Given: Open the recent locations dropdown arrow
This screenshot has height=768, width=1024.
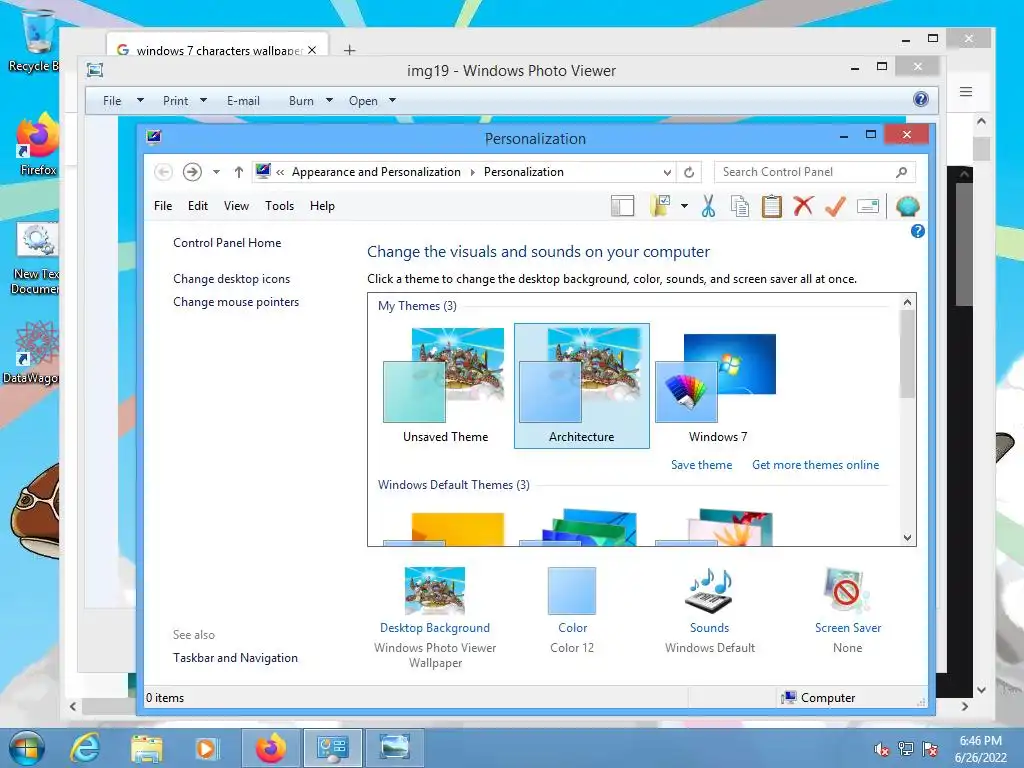Looking at the screenshot, I should (x=216, y=172).
